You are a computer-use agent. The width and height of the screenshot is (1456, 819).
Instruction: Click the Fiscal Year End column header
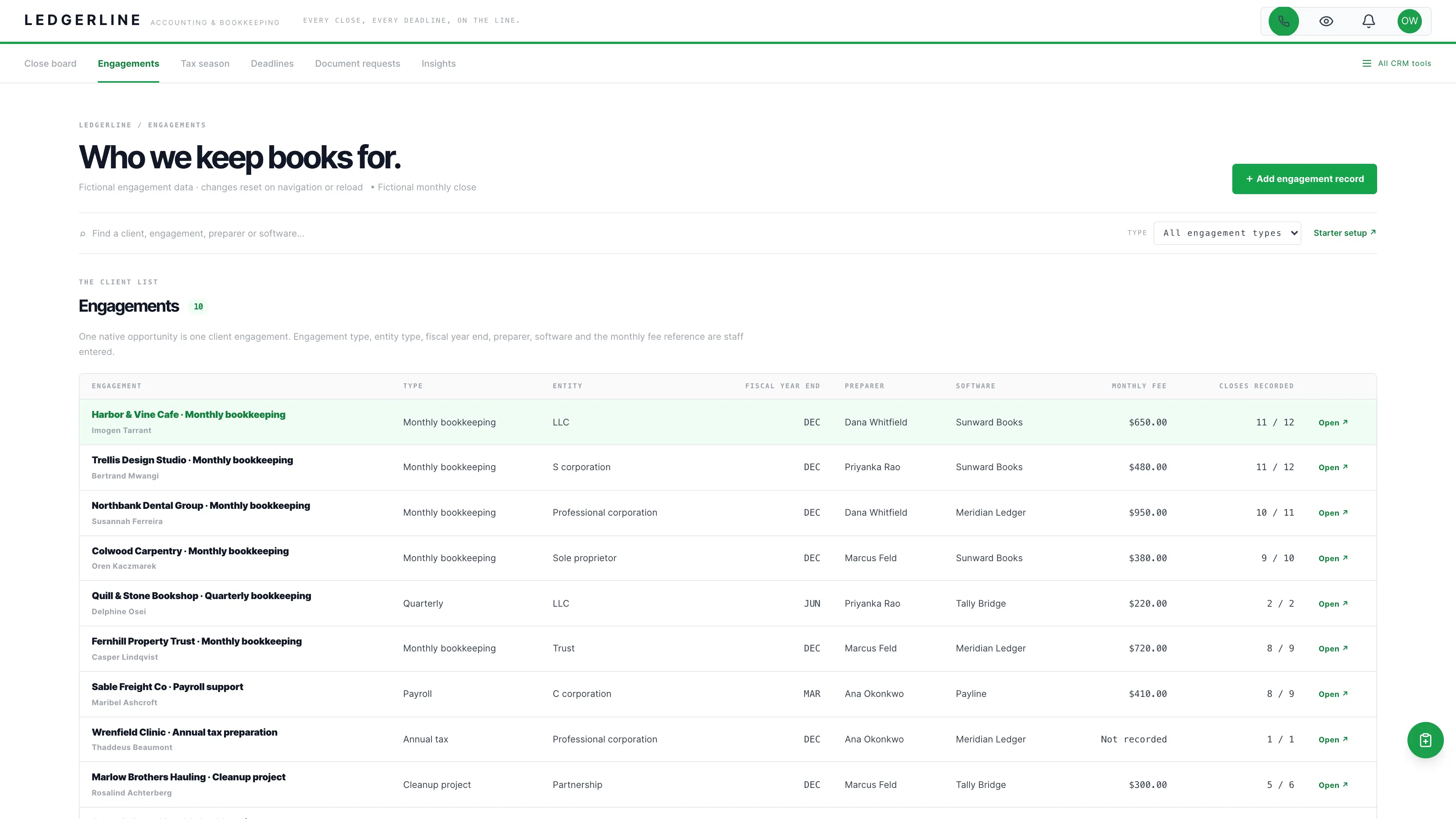[782, 386]
